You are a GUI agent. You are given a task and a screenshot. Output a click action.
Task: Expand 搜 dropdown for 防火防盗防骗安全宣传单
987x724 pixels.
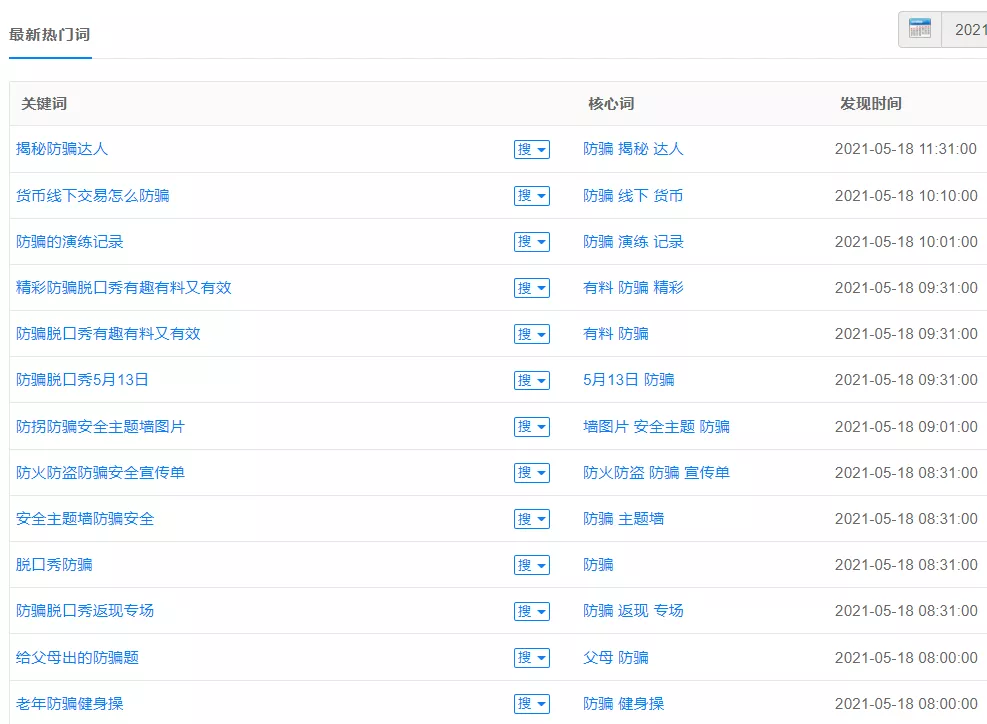(x=532, y=473)
